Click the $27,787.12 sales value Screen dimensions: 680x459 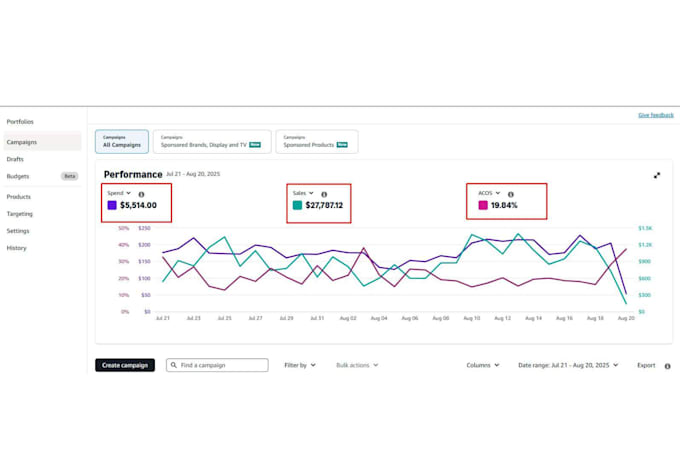(x=324, y=205)
